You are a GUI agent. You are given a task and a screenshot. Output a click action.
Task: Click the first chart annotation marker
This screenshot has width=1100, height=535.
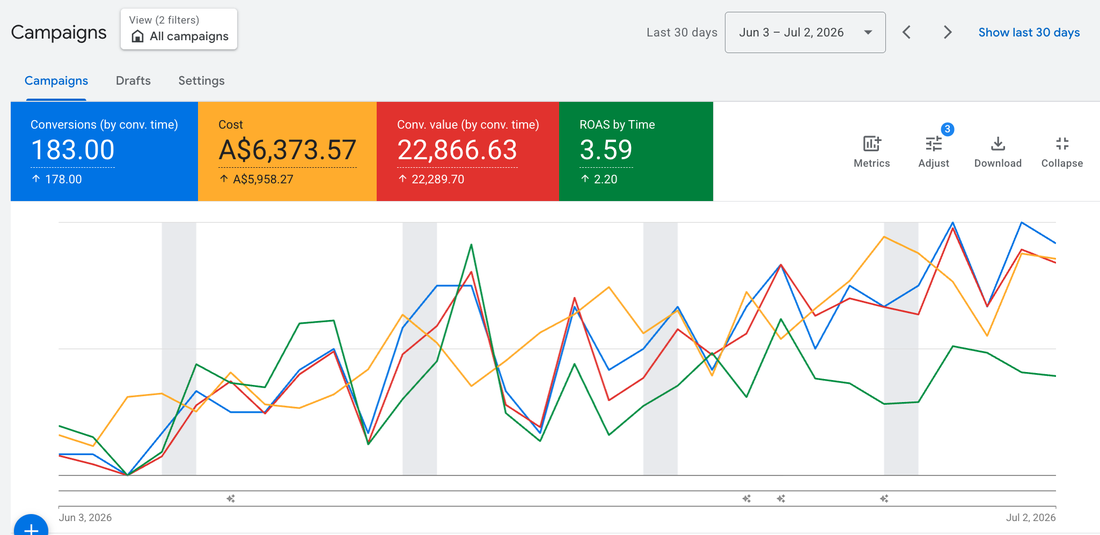(x=231, y=499)
